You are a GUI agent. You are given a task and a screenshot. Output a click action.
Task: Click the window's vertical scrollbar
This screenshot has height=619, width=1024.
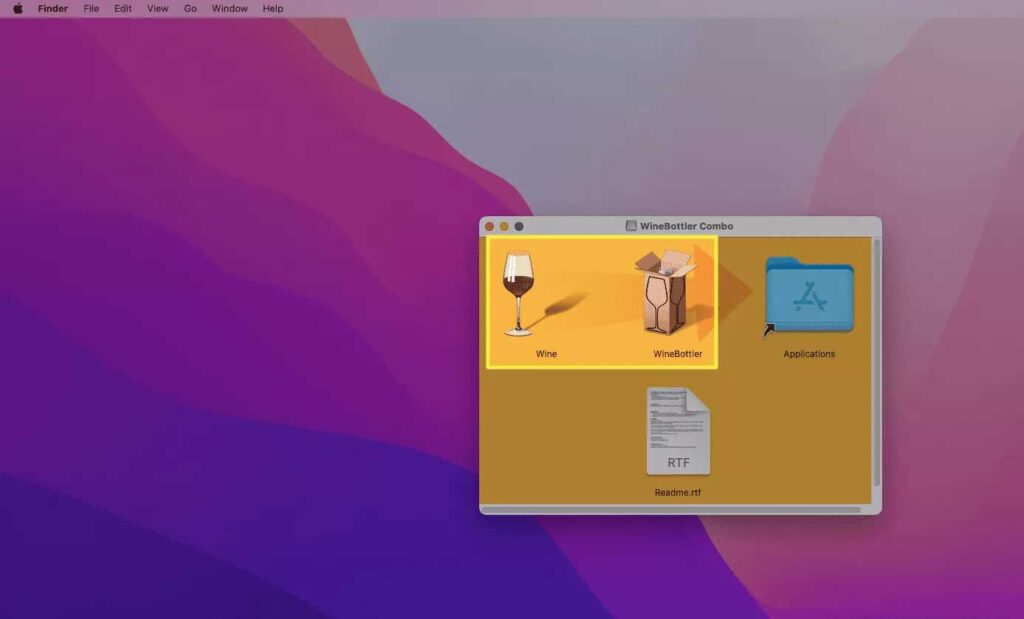click(877, 360)
